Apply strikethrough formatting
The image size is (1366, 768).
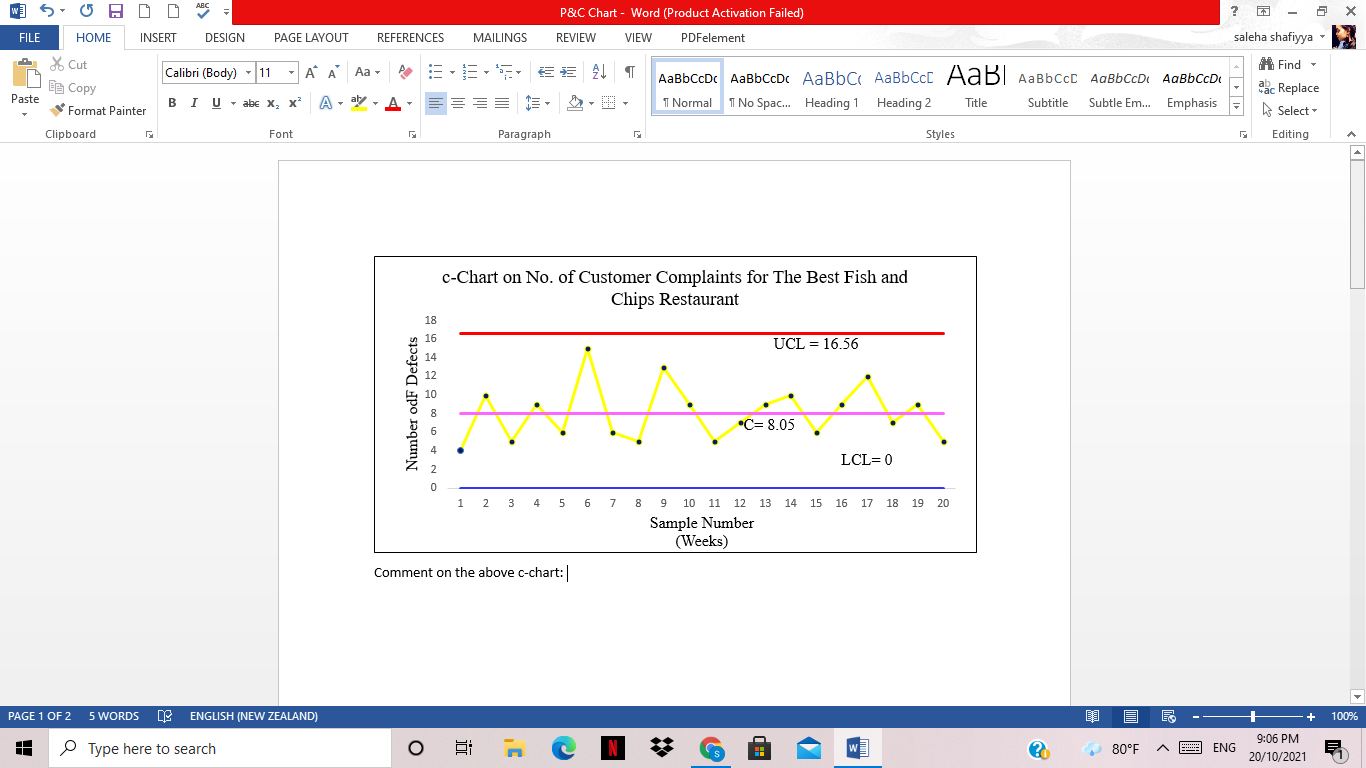pyautogui.click(x=250, y=103)
